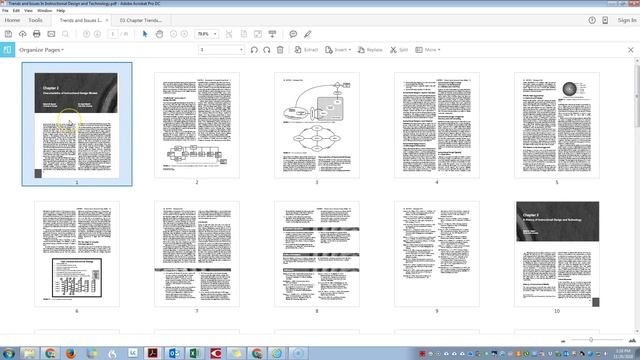Open the View menu
Image resolution: width=640 pixels, height=360 pixels.
point(29,11)
